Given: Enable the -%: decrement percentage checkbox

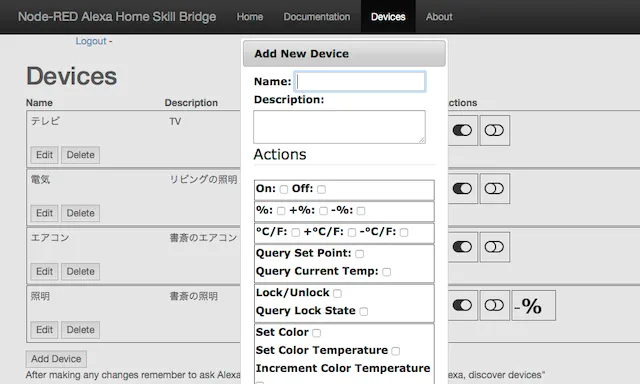Looking at the screenshot, I should [x=361, y=211].
